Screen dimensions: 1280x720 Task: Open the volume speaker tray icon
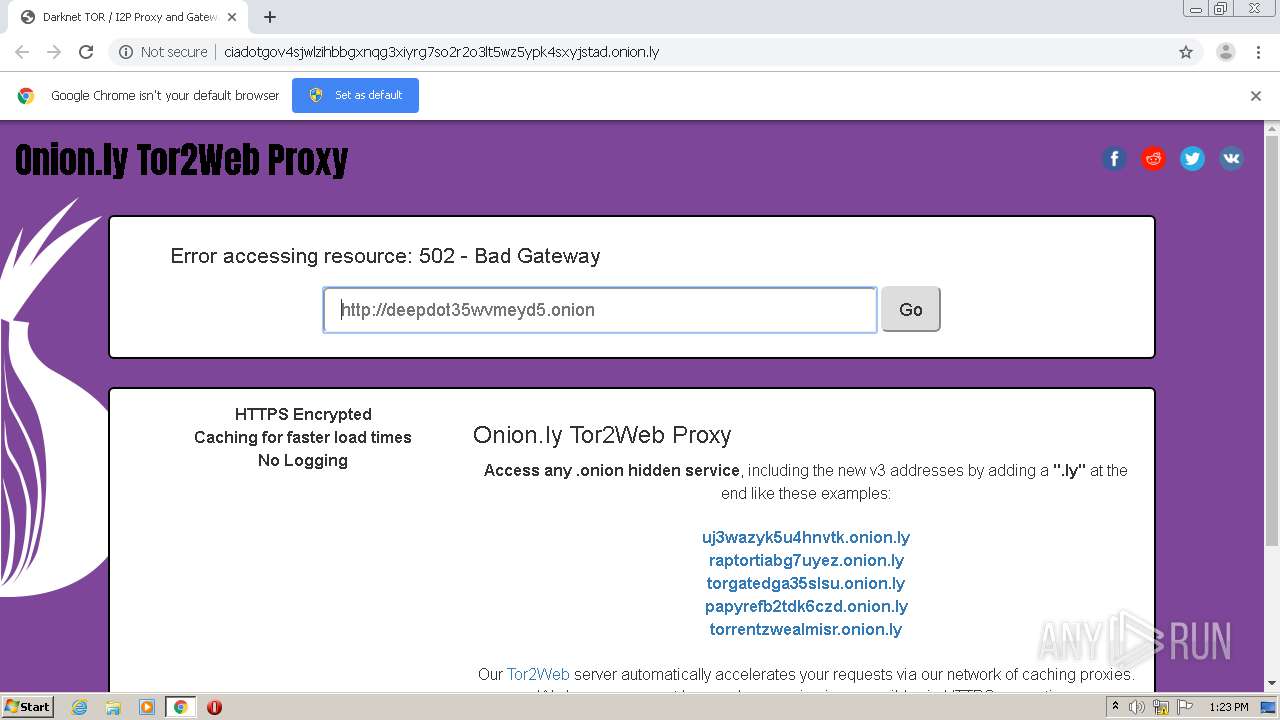(1137, 707)
